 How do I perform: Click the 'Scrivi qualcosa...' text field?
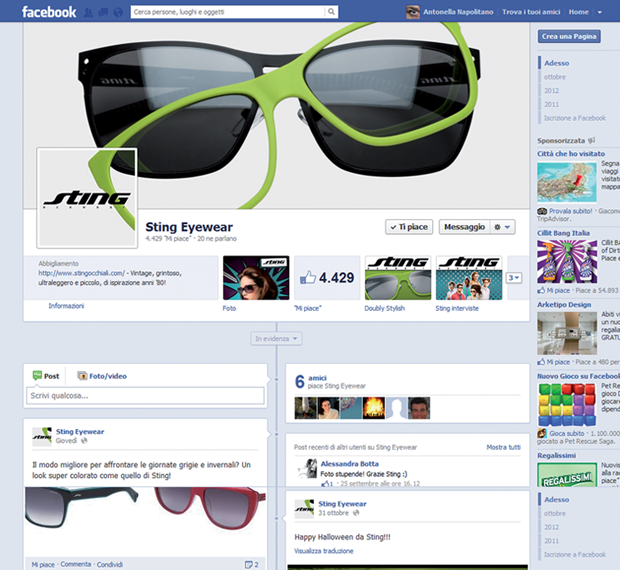click(x=145, y=395)
